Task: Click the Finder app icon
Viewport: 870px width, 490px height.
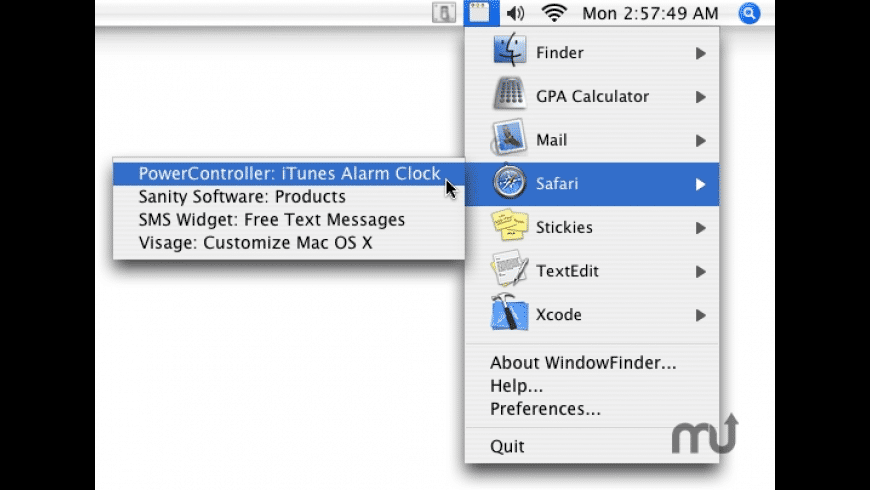Action: coord(509,50)
